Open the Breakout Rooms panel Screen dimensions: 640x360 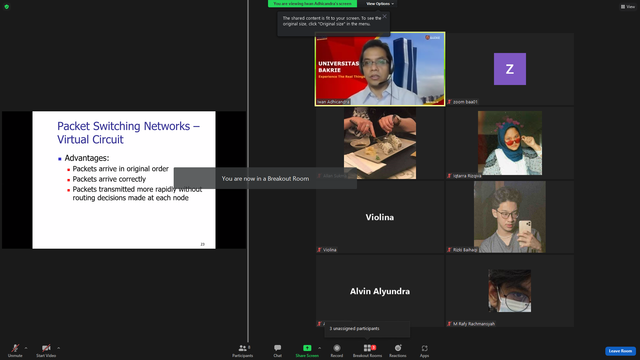367,350
